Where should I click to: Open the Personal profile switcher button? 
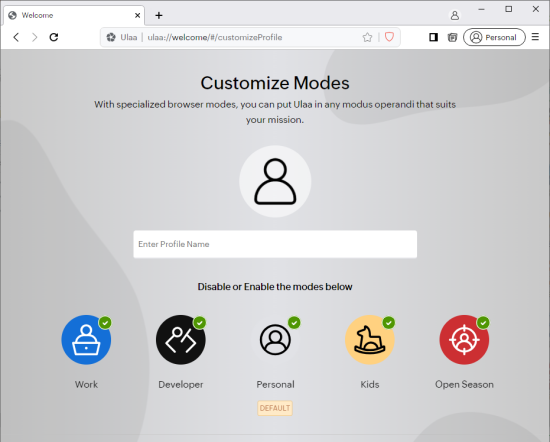point(494,37)
